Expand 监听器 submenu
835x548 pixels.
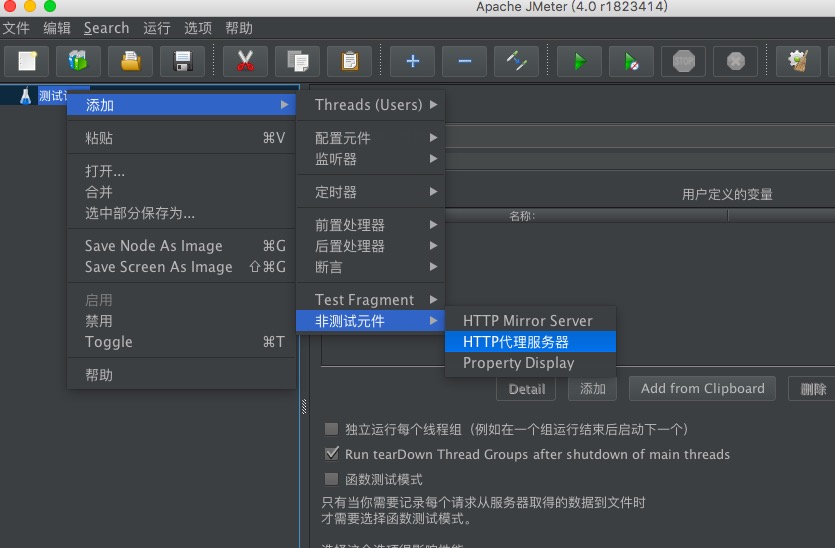click(371, 159)
